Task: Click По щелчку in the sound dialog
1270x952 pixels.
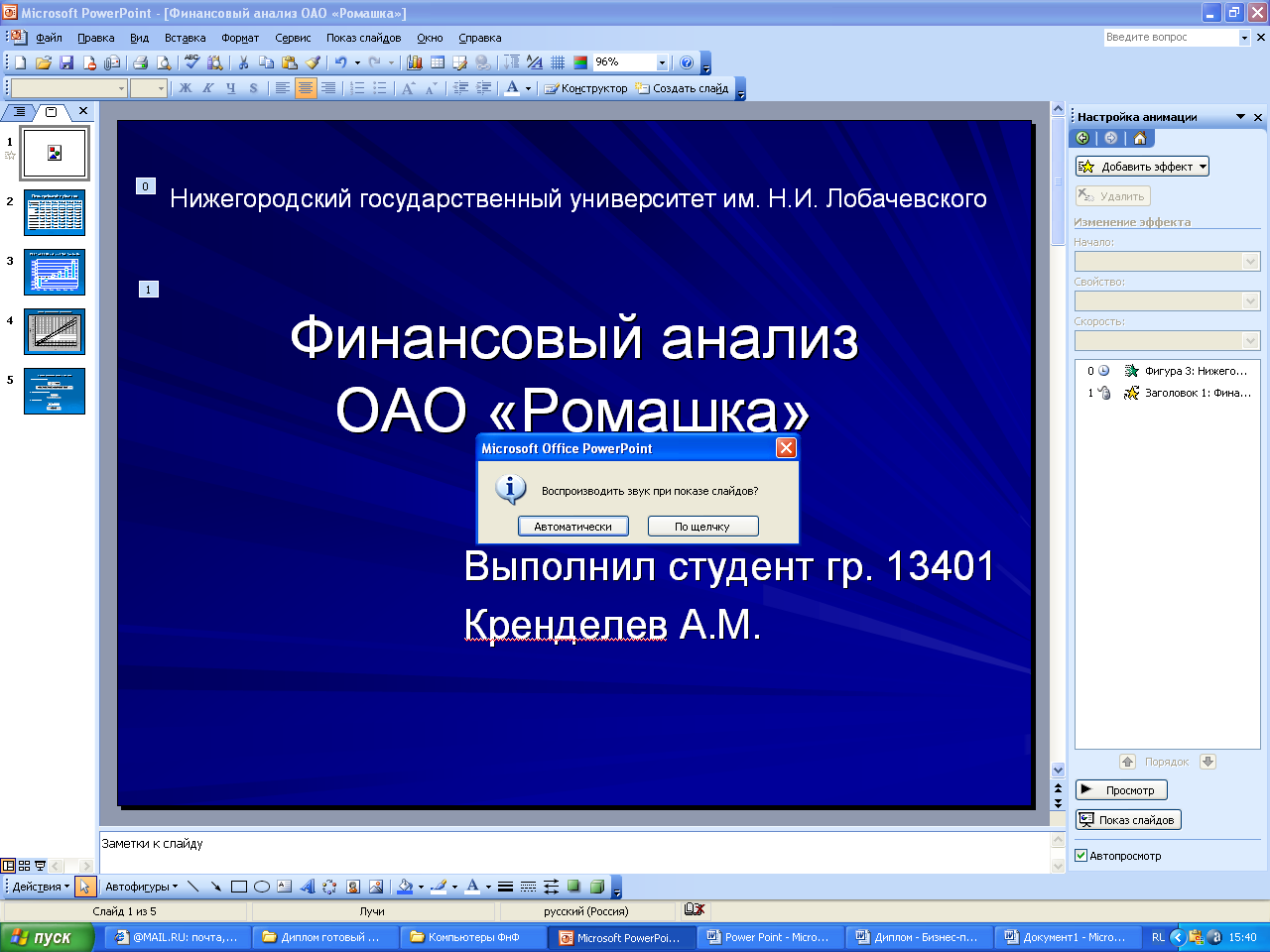Action: [x=702, y=527]
